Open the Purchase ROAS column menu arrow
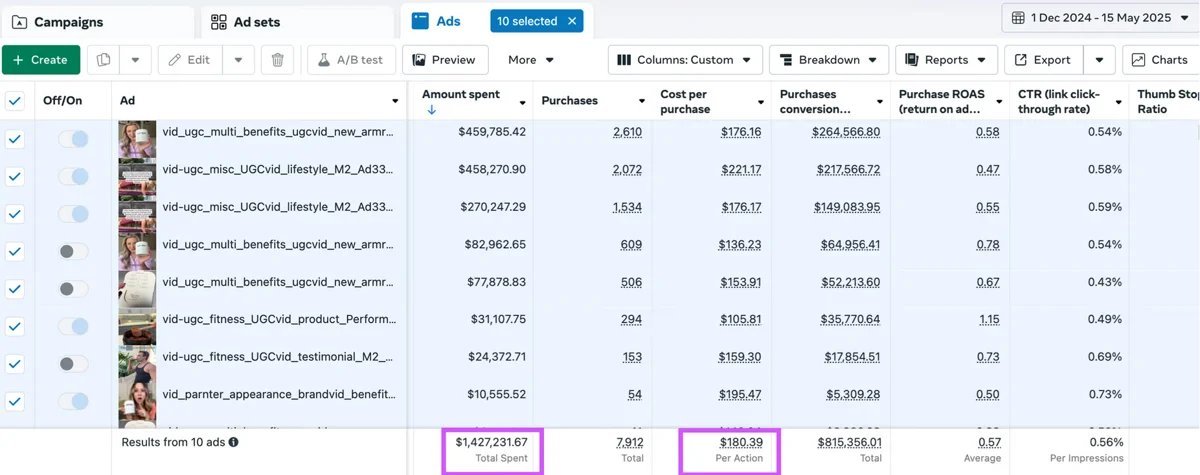 (x=999, y=102)
